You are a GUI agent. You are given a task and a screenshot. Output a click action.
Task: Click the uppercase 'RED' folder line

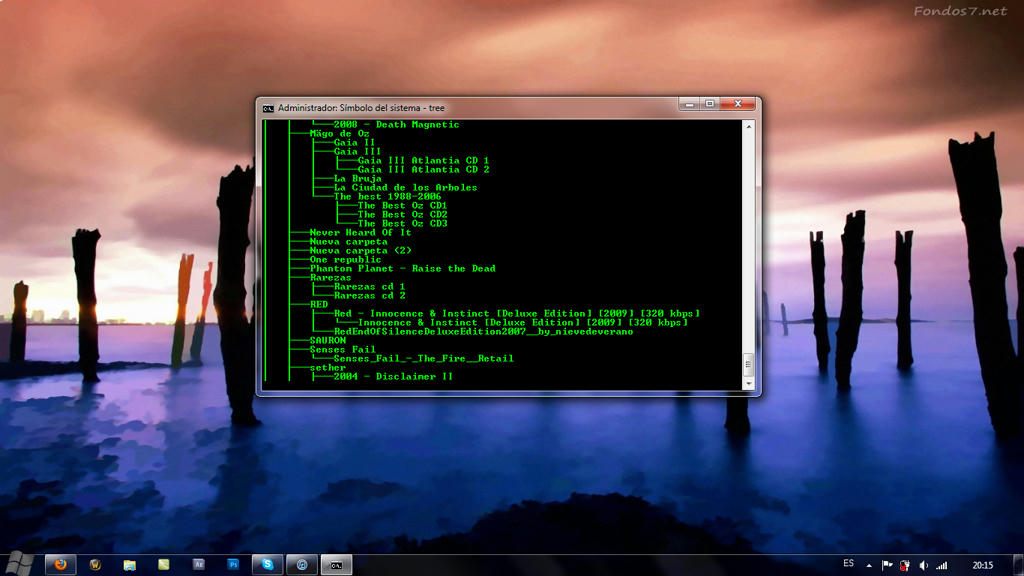pyautogui.click(x=319, y=305)
